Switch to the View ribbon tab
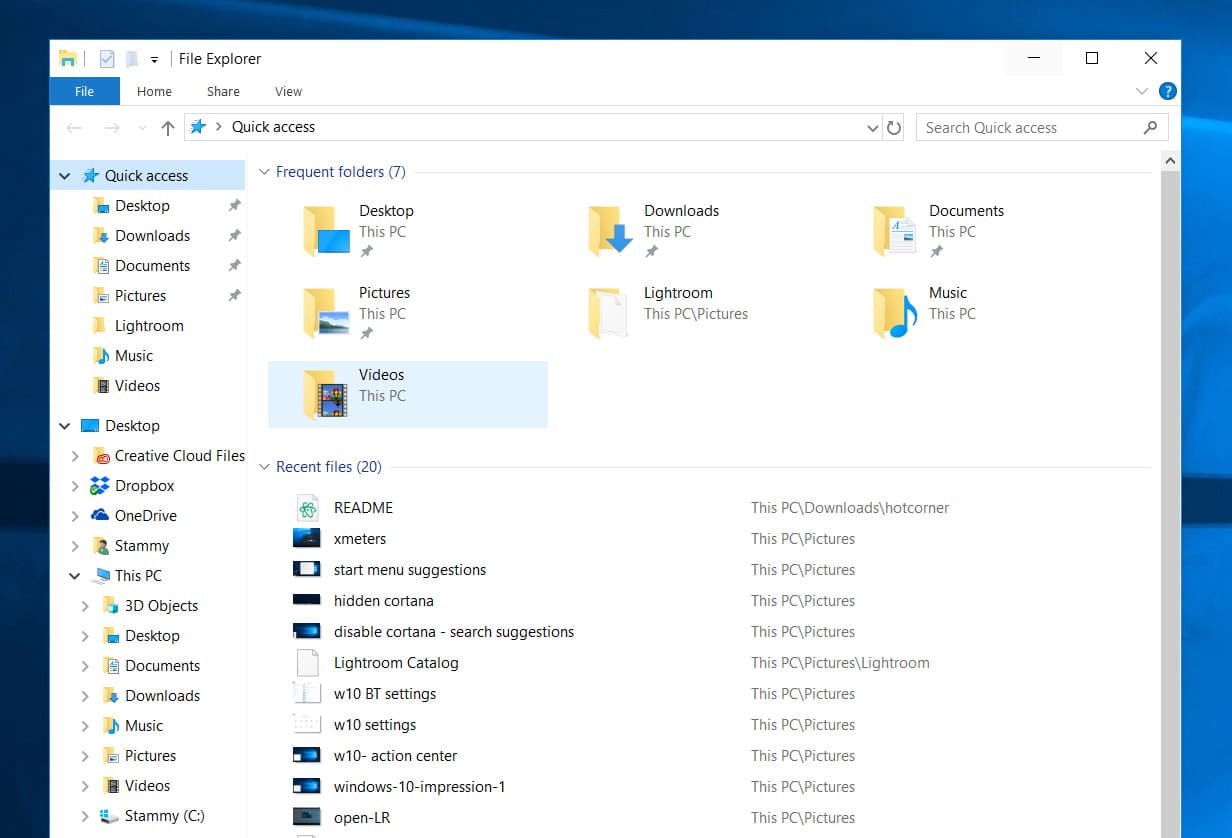Image resolution: width=1232 pixels, height=838 pixels. tap(288, 91)
